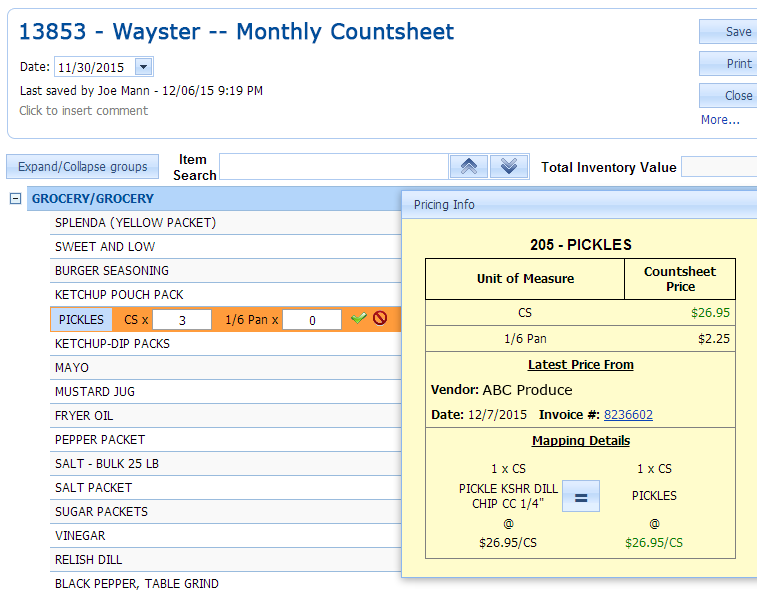Click the Total Inventory Value field
The image size is (757, 592).
click(x=718, y=167)
